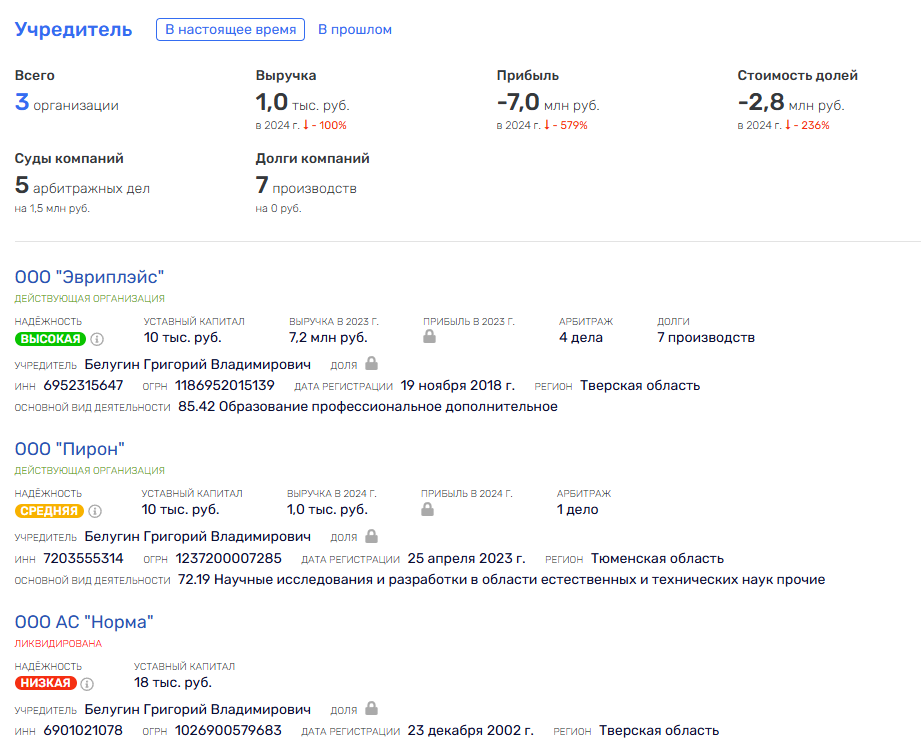Click the lock icon under Прибыль в 2023 г.
921x743 pixels.
(x=429, y=337)
